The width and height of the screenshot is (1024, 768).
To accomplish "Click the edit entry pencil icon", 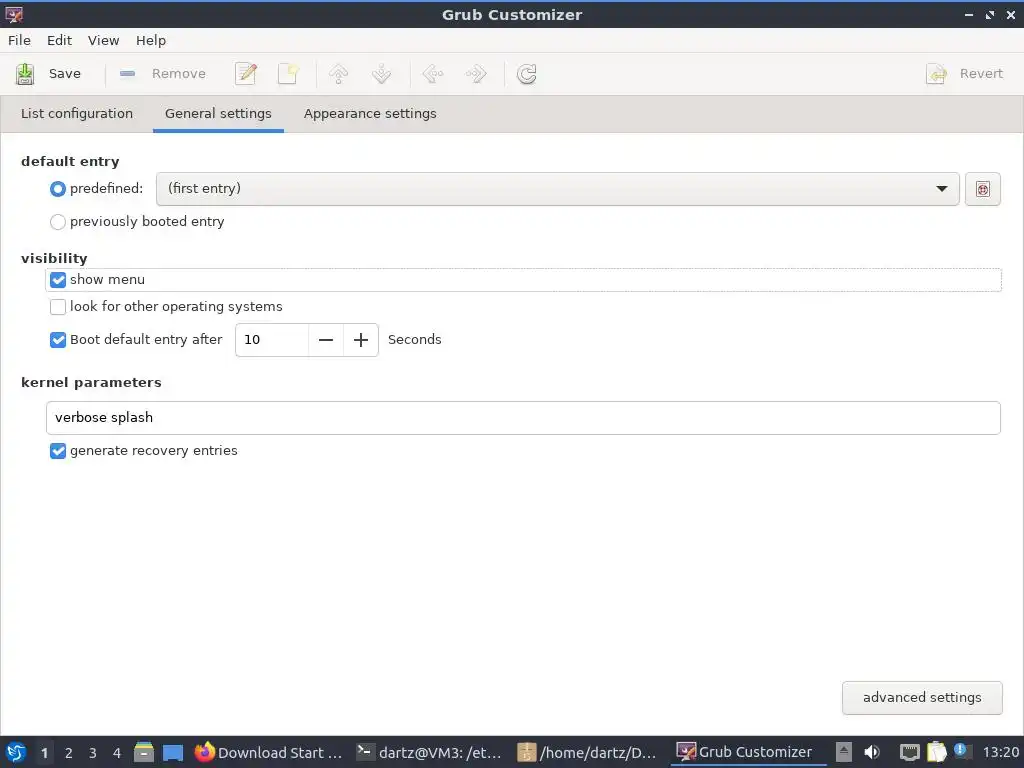I will pos(246,74).
